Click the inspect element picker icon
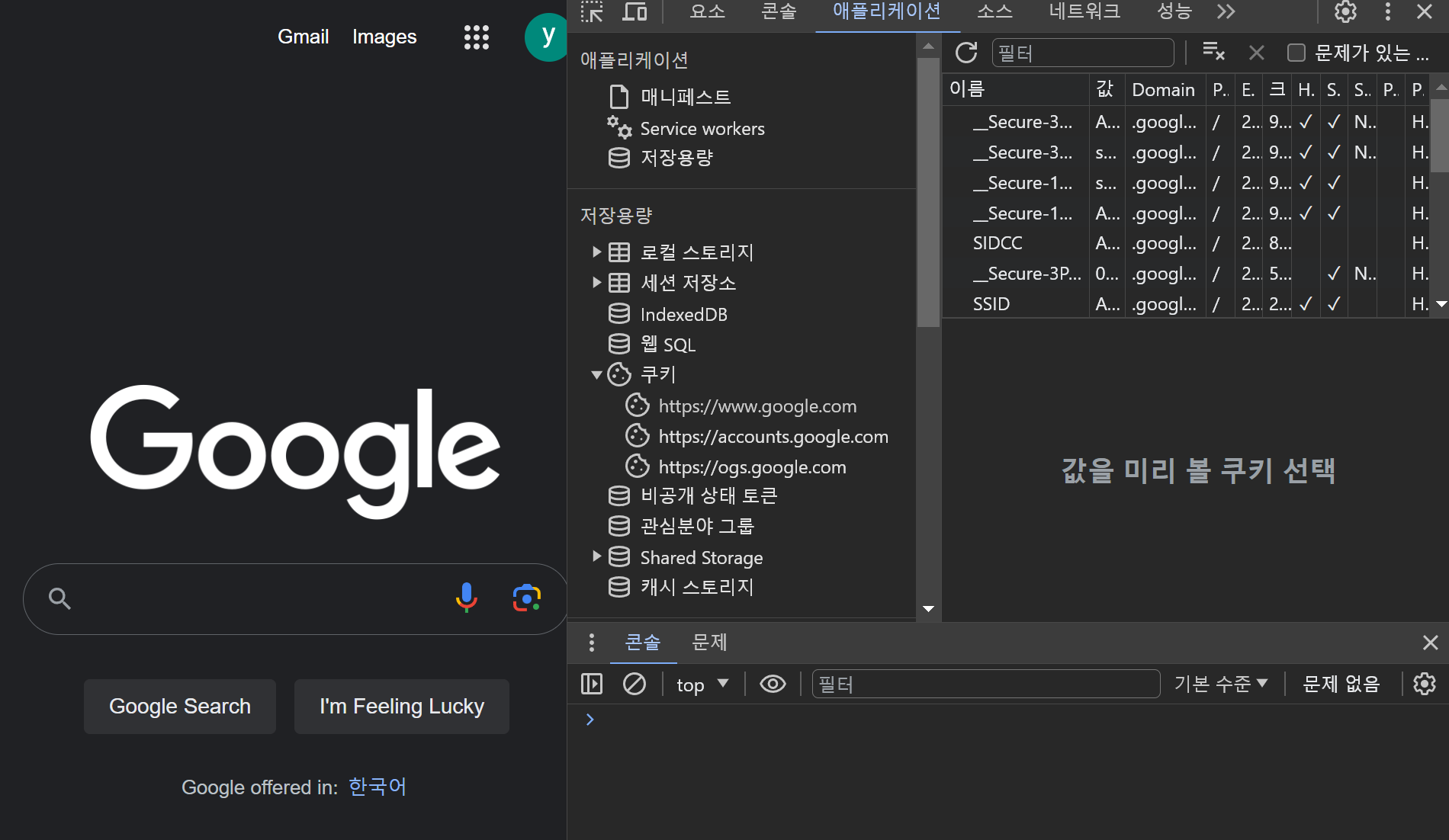The image size is (1449, 840). point(592,11)
